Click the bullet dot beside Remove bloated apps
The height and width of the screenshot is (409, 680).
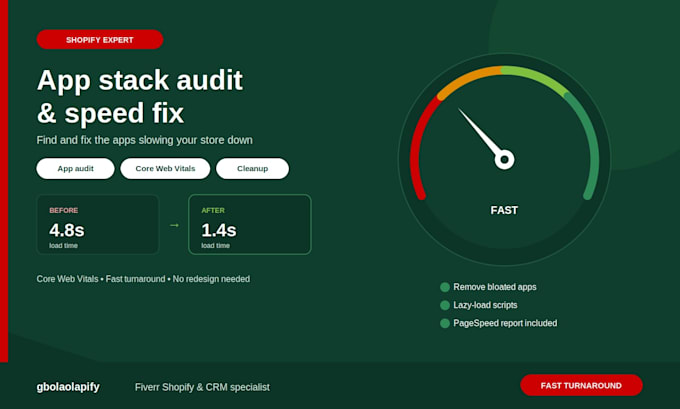445,287
